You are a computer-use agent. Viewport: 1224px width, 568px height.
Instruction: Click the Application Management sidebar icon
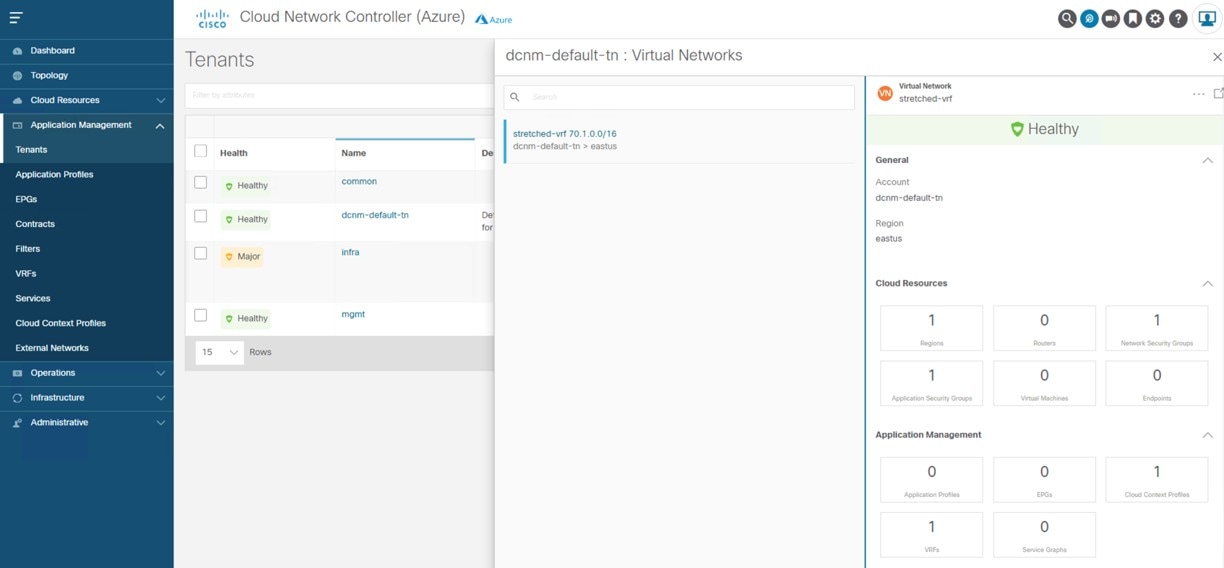17,125
